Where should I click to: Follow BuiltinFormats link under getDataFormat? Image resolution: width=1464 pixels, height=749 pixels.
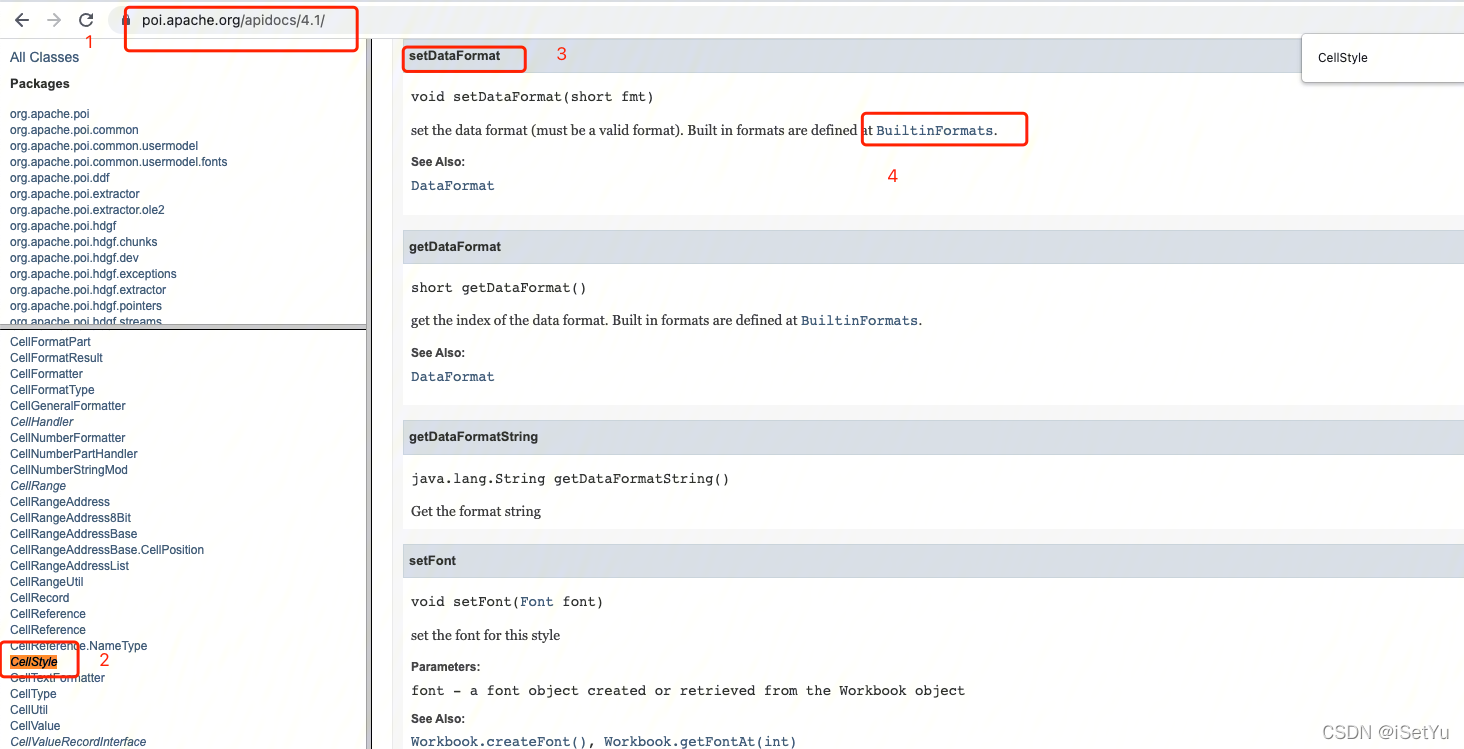(x=859, y=321)
